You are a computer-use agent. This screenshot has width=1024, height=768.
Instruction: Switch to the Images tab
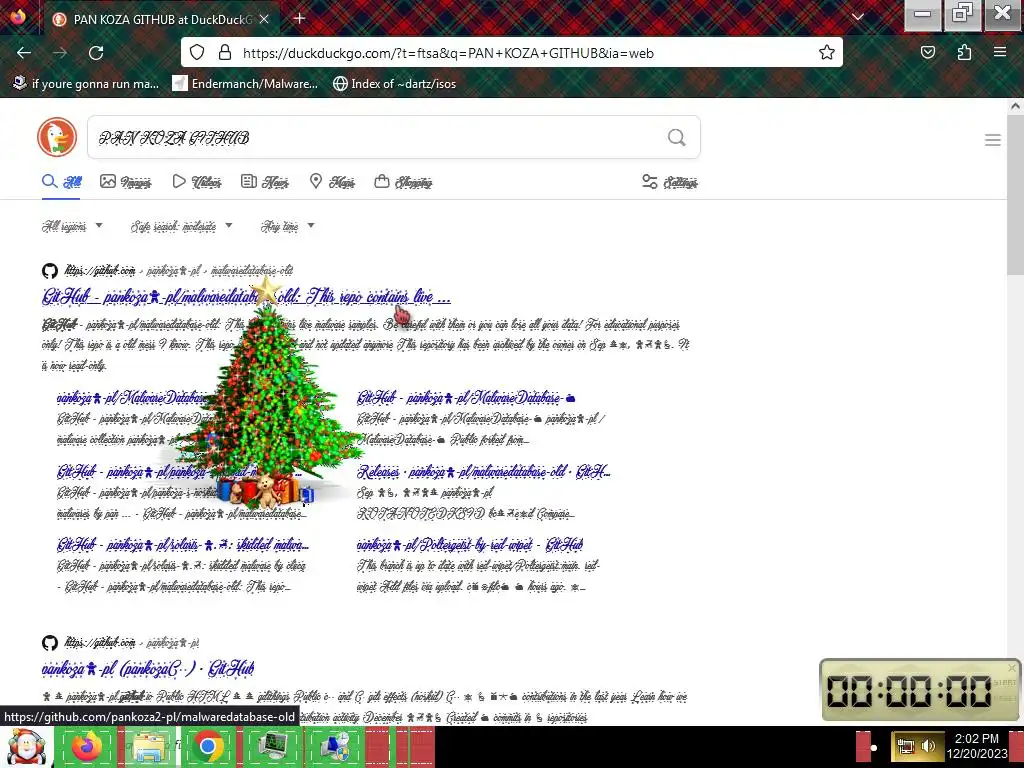(x=125, y=182)
